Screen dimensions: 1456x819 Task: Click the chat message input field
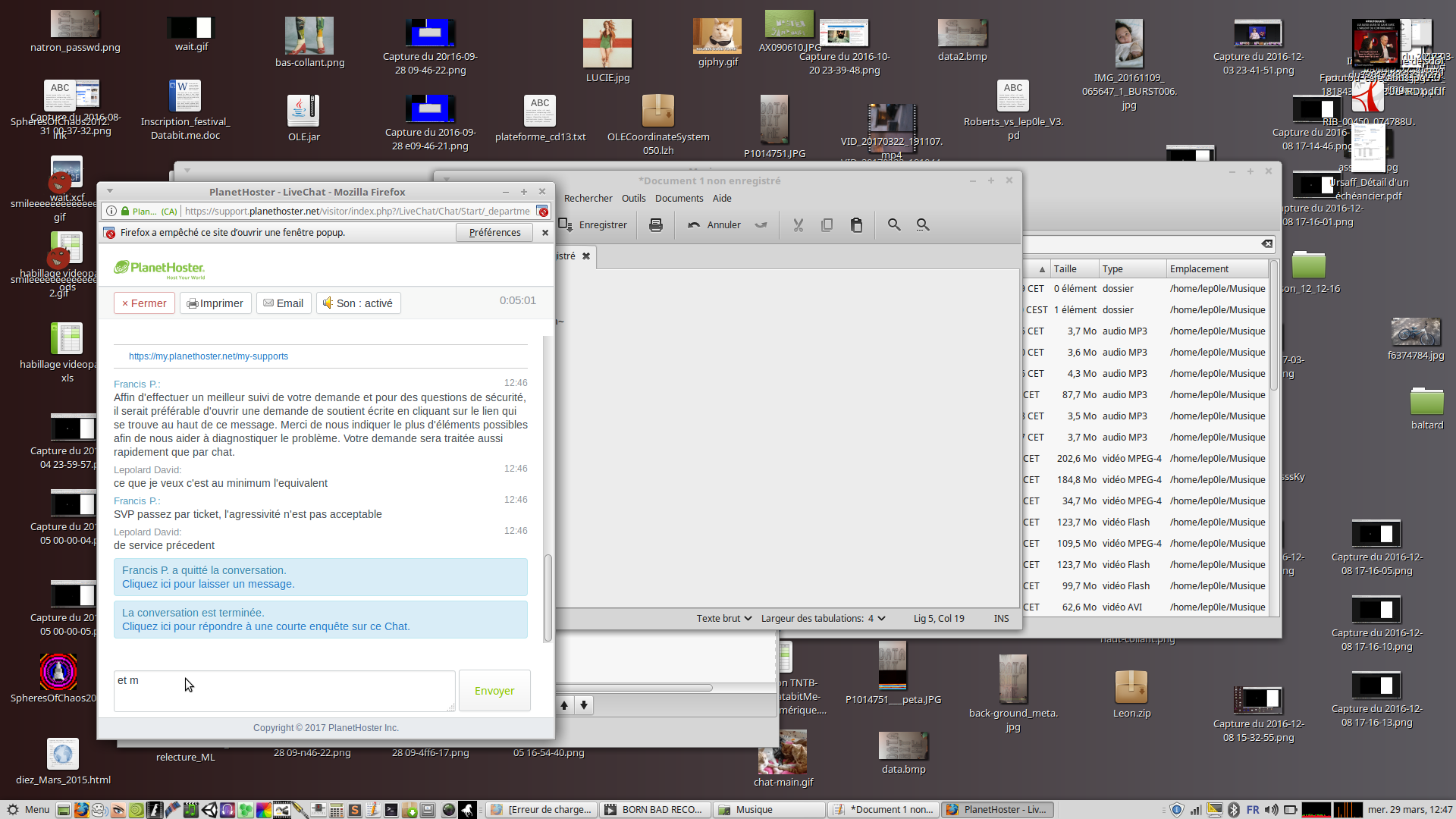pyautogui.click(x=284, y=691)
